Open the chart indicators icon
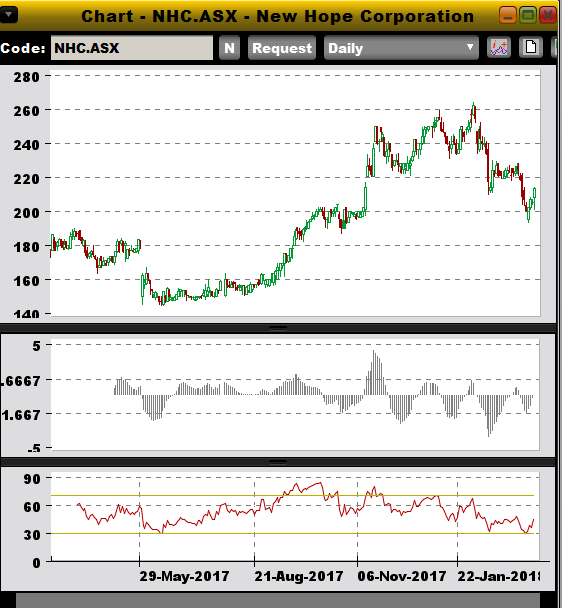The image size is (562, 608). click(499, 48)
